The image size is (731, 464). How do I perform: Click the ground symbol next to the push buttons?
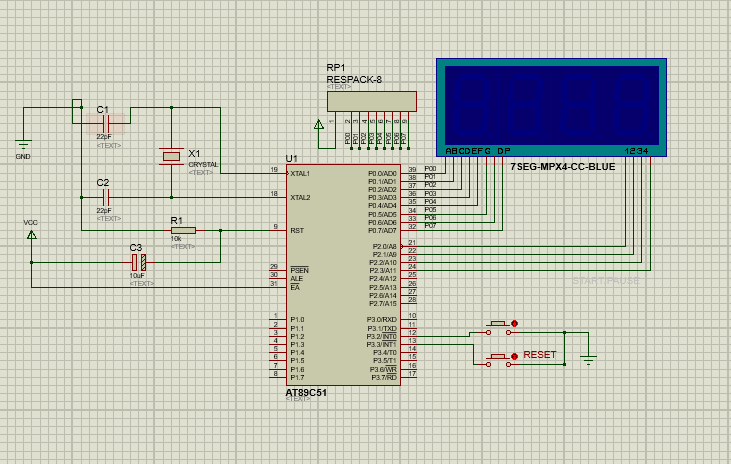[588, 359]
